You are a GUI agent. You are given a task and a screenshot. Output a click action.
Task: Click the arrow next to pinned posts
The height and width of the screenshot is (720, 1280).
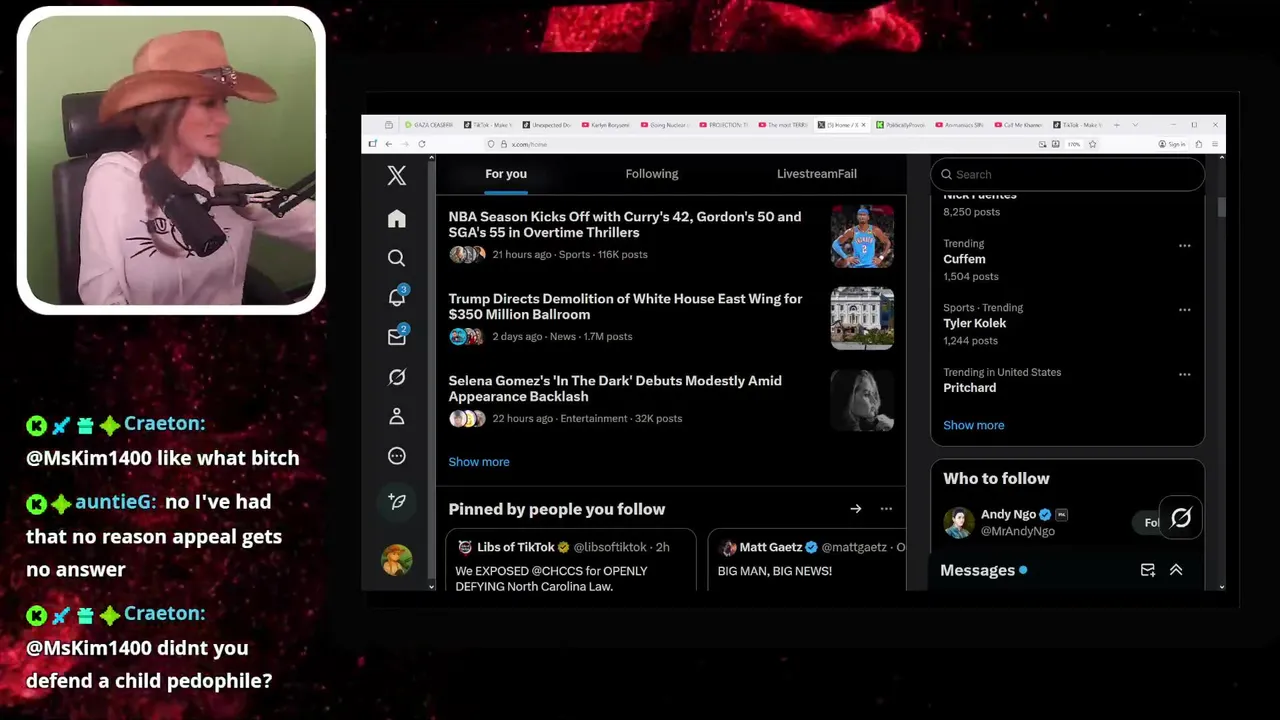click(856, 509)
